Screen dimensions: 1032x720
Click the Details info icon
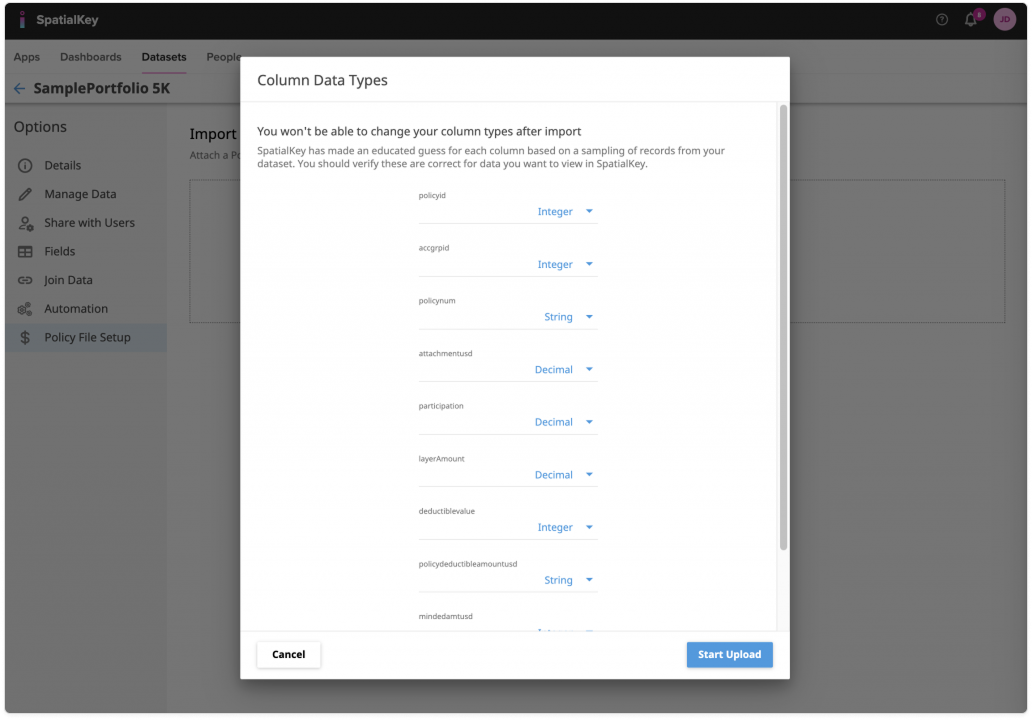(25, 166)
